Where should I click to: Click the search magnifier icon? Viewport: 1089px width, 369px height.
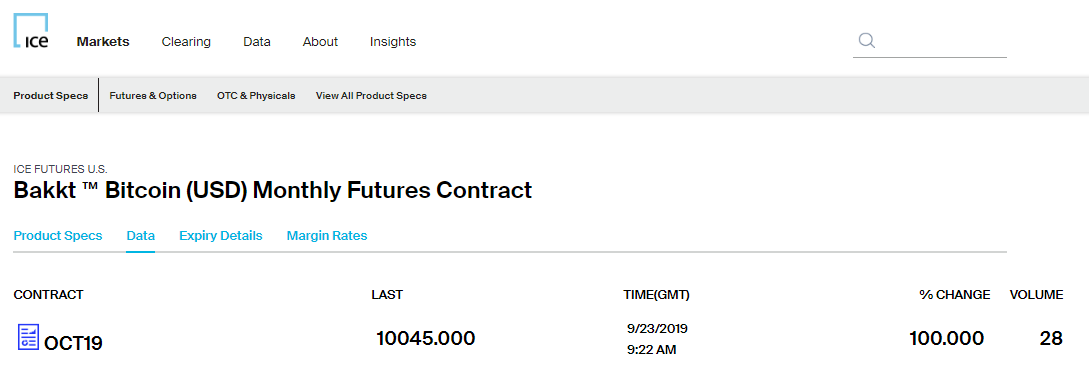(x=866, y=40)
